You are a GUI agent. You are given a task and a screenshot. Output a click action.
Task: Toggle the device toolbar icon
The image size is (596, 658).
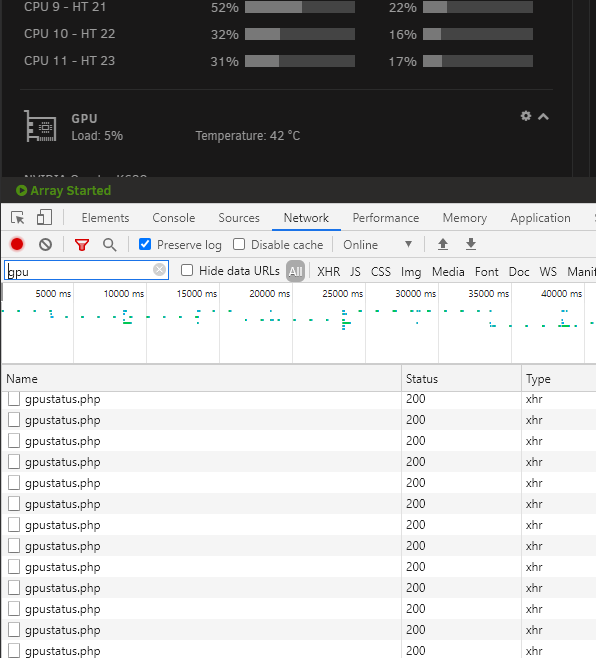pos(44,218)
